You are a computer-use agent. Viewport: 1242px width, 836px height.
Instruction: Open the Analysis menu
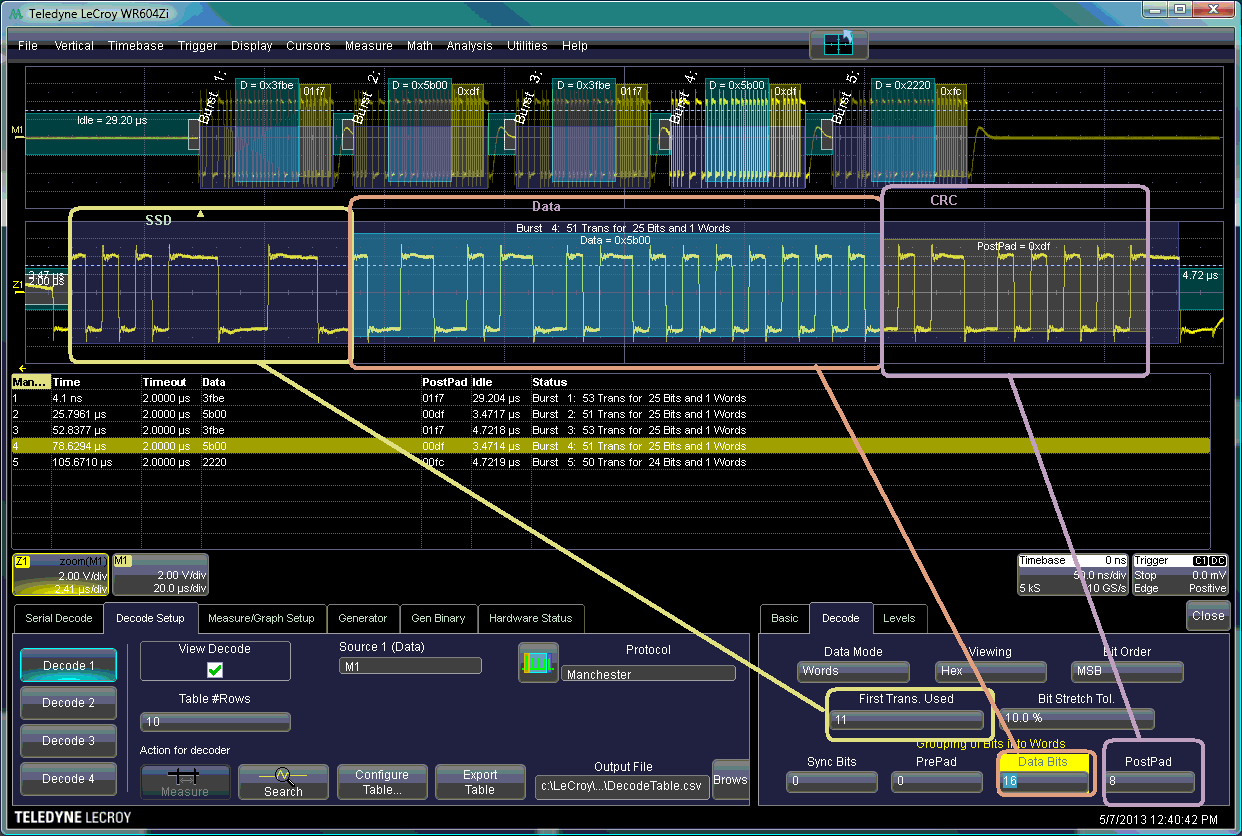[469, 46]
